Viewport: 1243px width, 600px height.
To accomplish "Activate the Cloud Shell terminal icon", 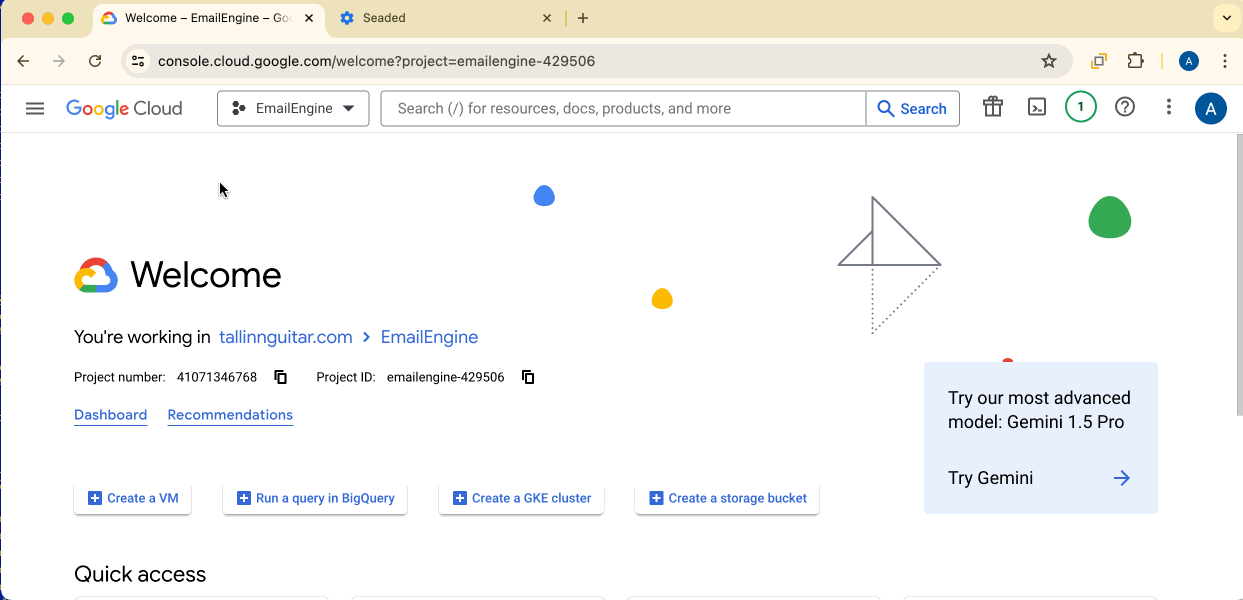I will (1036, 108).
